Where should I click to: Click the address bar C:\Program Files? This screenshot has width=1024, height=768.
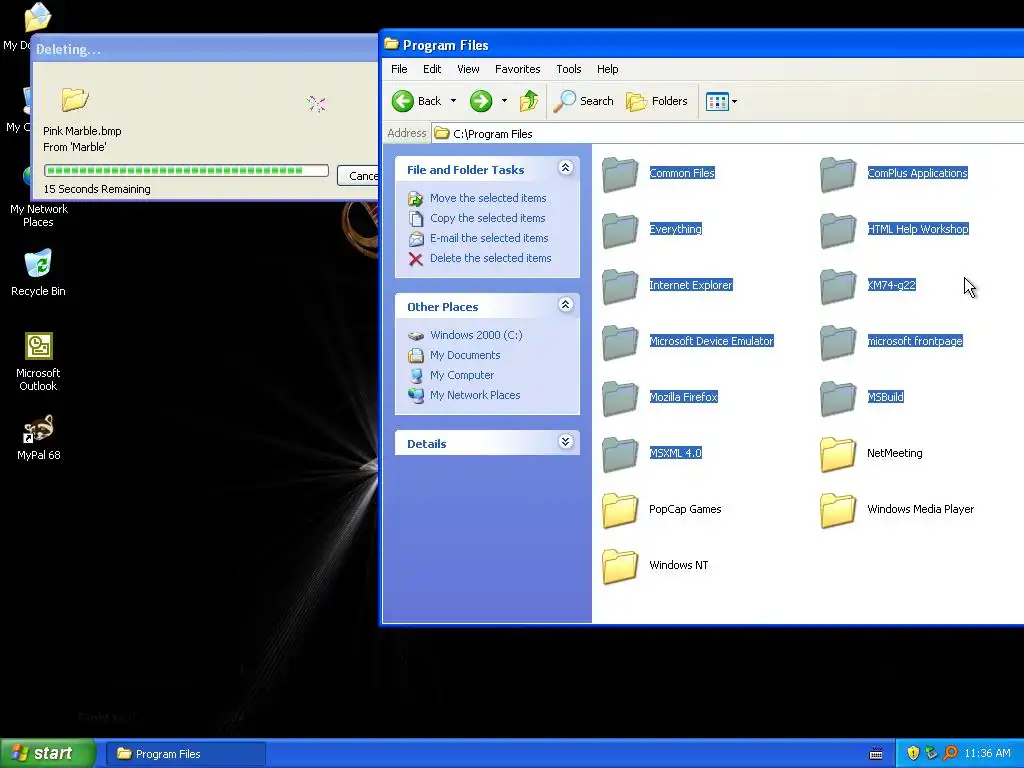pyautogui.click(x=728, y=133)
